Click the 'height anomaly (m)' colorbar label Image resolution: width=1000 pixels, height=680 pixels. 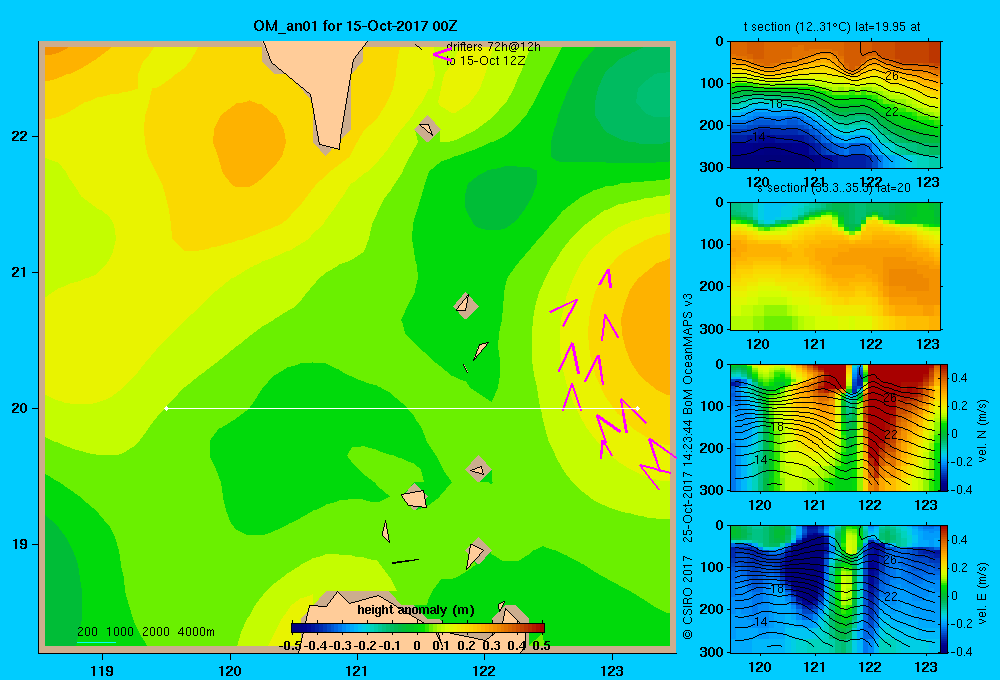point(416,610)
